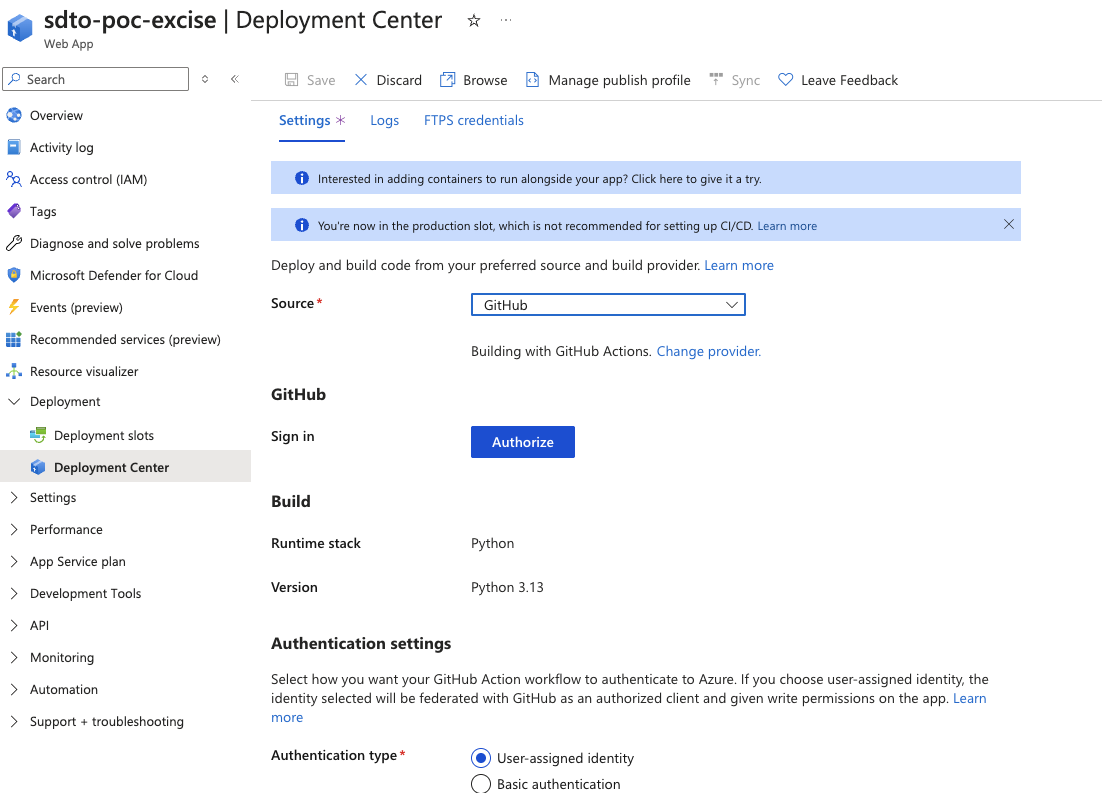Click Leave Feedback in toolbar
The image size is (1102, 793).
pyautogui.click(x=838, y=79)
